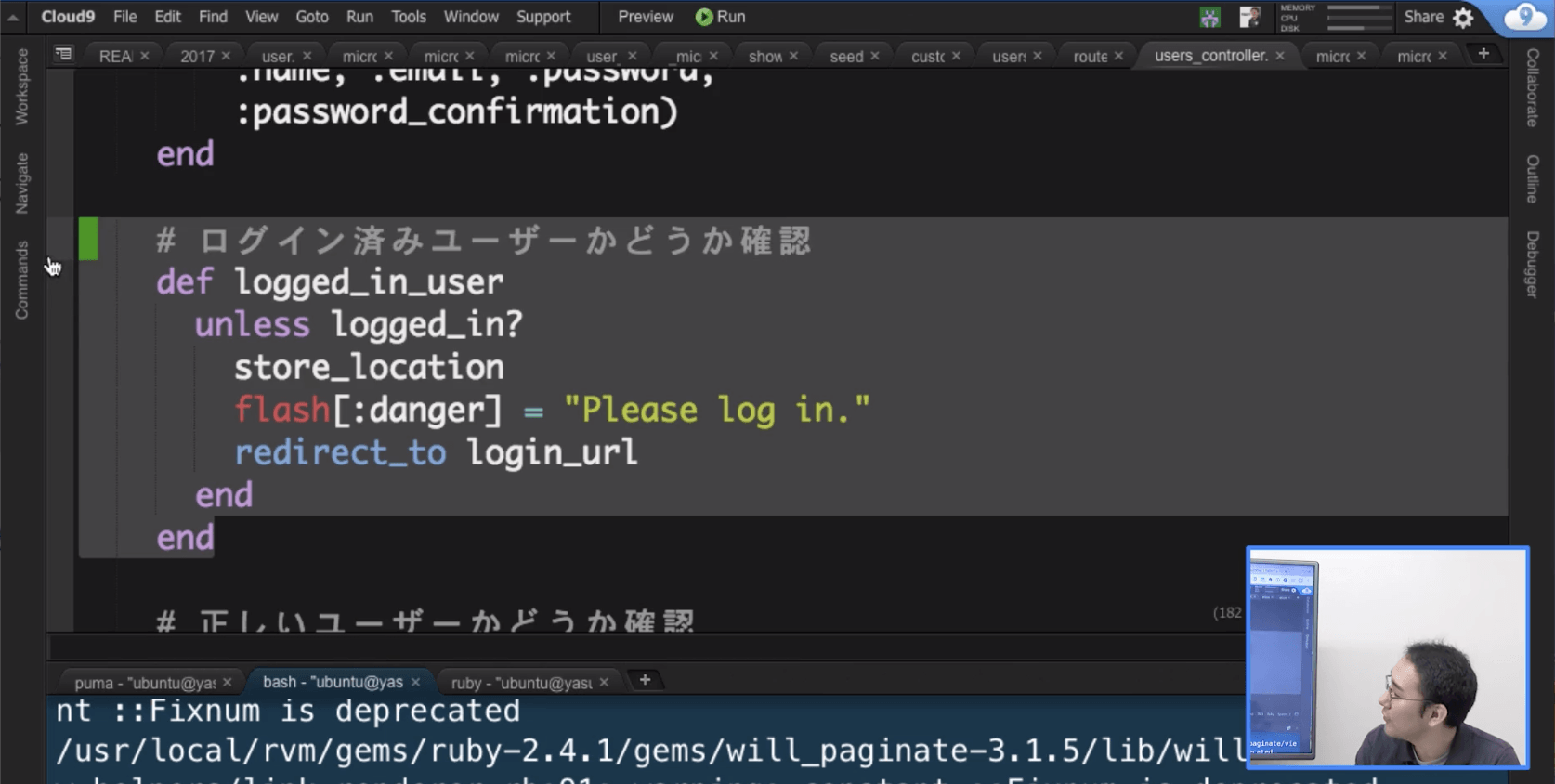This screenshot has height=784, width=1555.
Task: Toggle the Debugger side panel
Action: 1533,265
